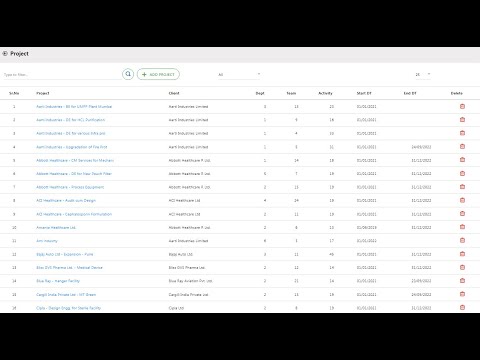
Task: Select the Cipla Ltd client cell
Action: [176, 308]
